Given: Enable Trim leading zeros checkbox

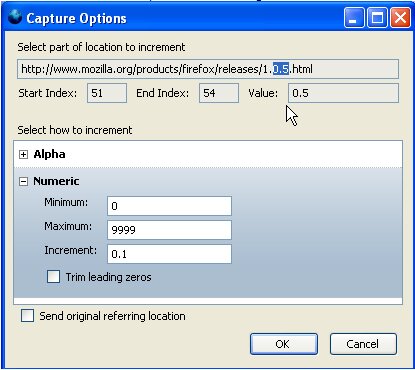Looking at the screenshot, I should [x=53, y=277].
